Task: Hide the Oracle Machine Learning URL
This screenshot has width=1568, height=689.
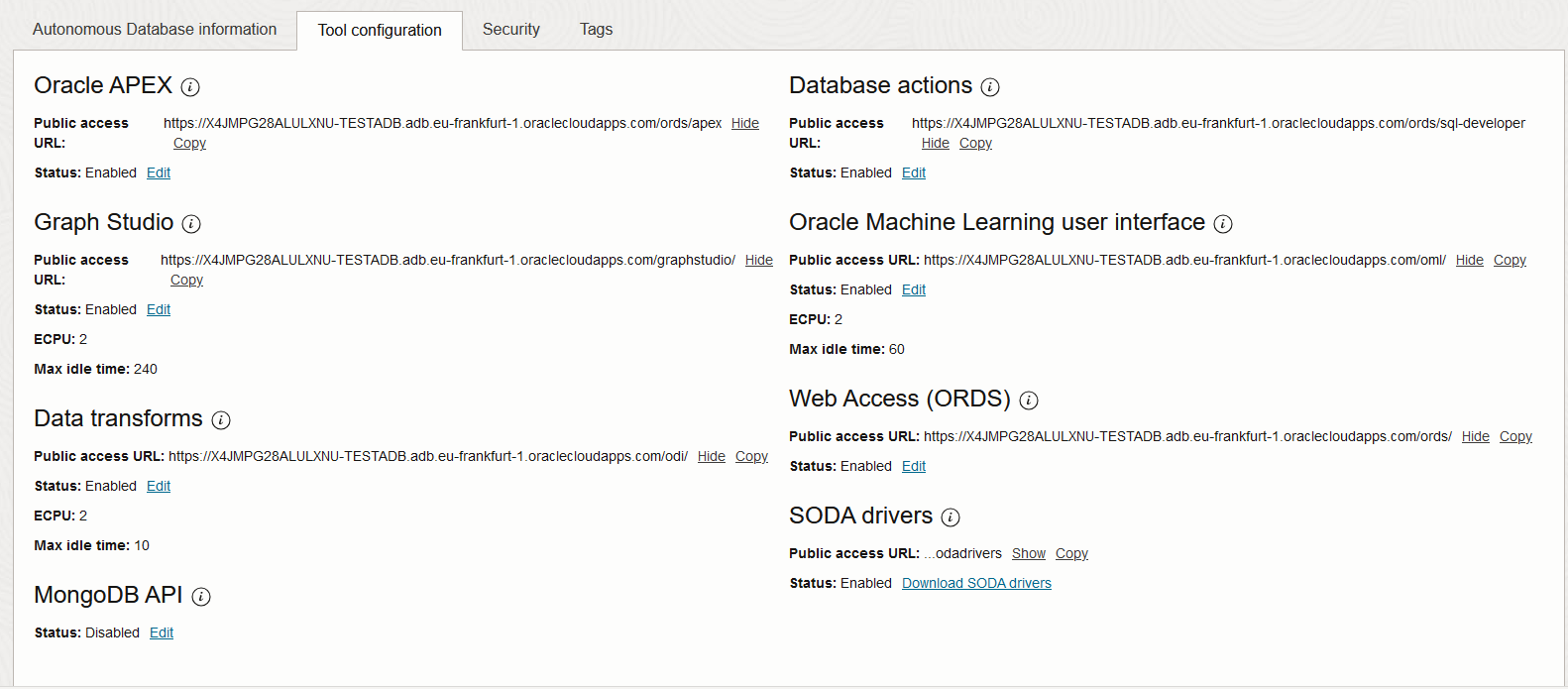Action: [x=1470, y=260]
